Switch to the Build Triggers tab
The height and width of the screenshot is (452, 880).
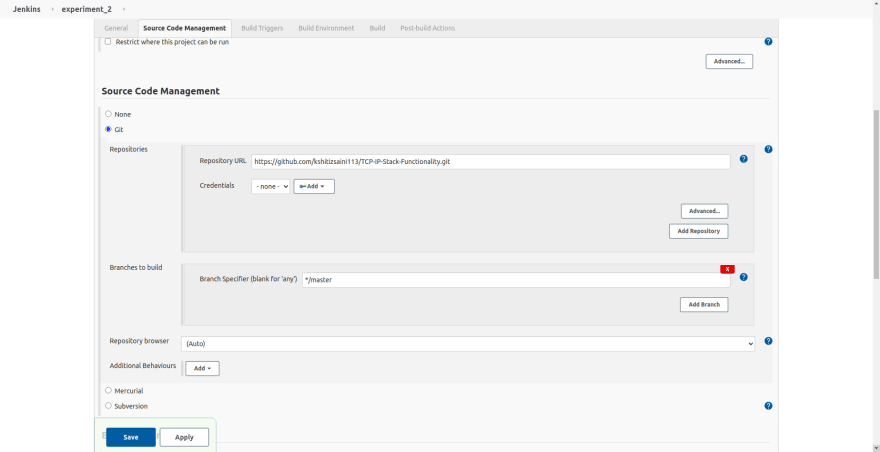(x=262, y=28)
